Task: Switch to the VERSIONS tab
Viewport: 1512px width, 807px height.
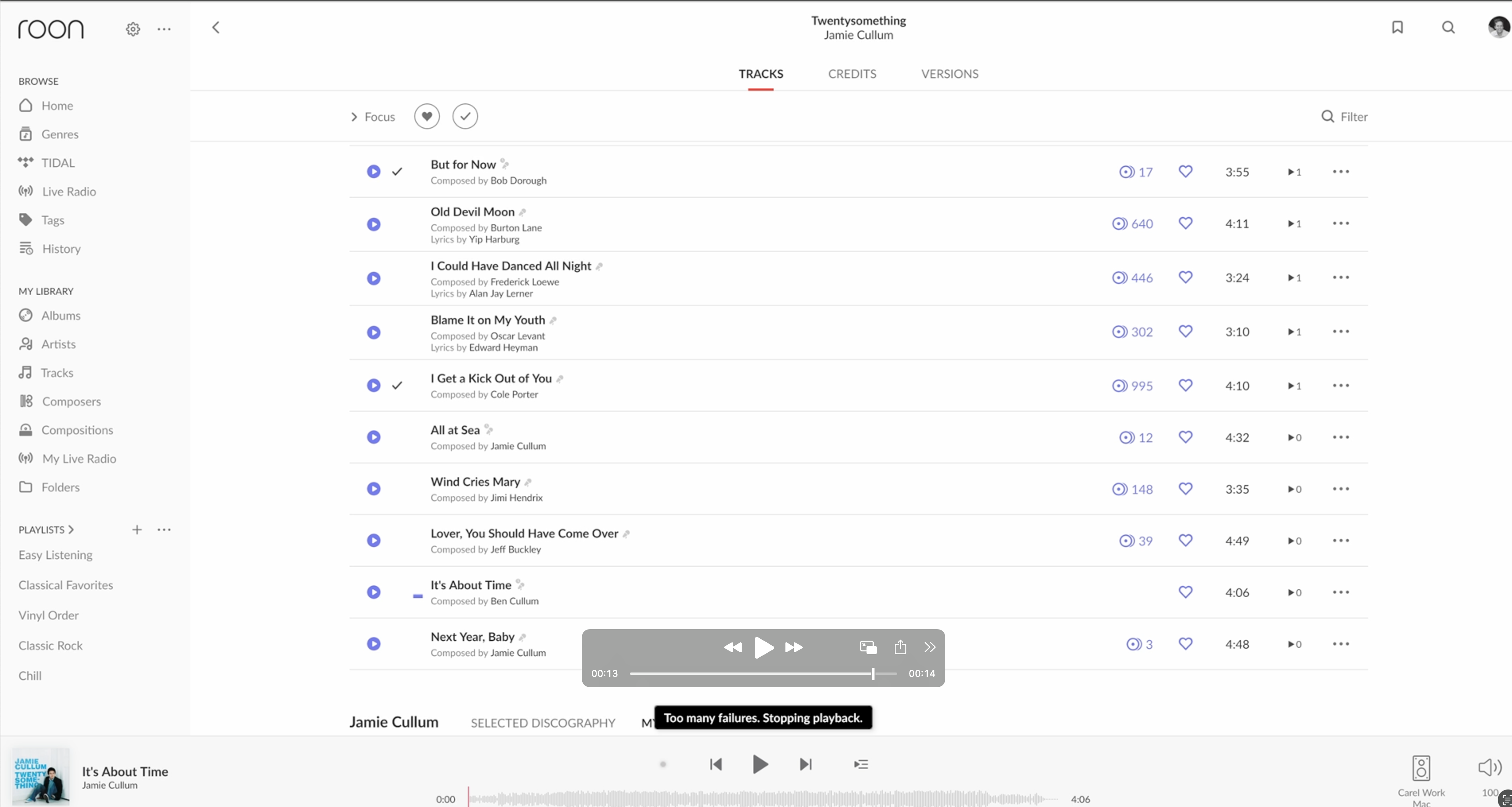Action: tap(949, 74)
